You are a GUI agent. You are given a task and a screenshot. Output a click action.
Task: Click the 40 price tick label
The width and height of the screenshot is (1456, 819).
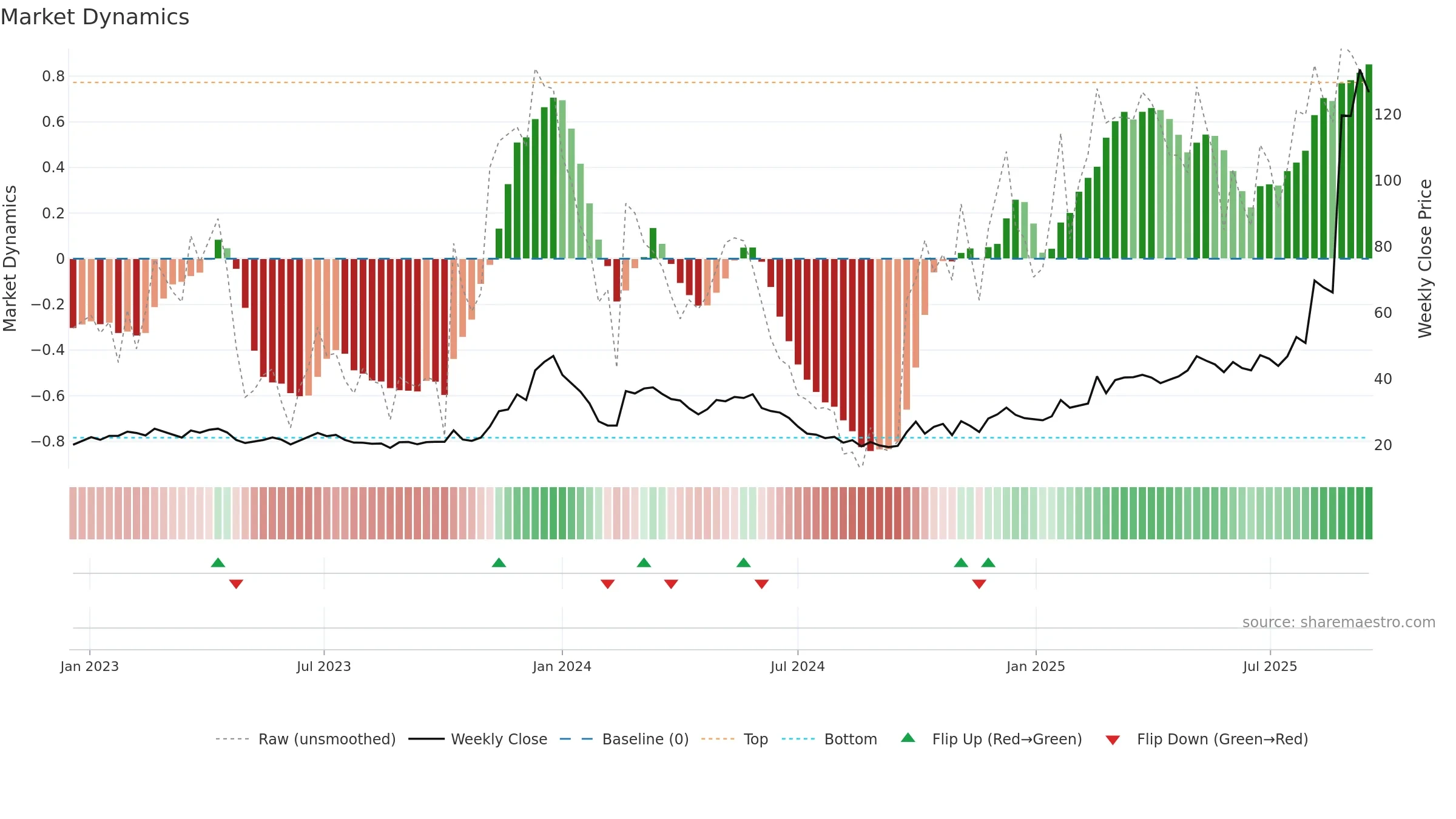(x=1383, y=379)
